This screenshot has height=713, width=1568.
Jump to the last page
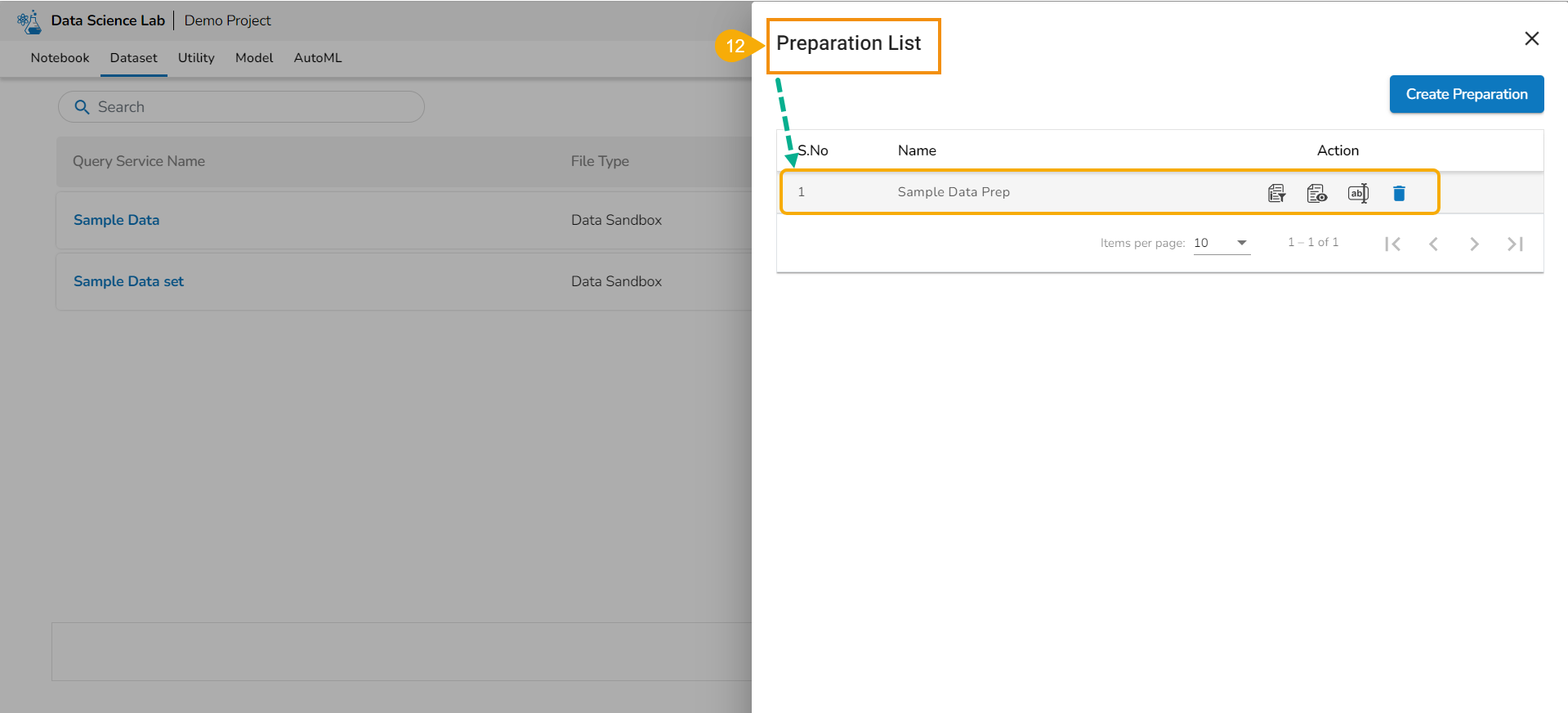[x=1515, y=244]
